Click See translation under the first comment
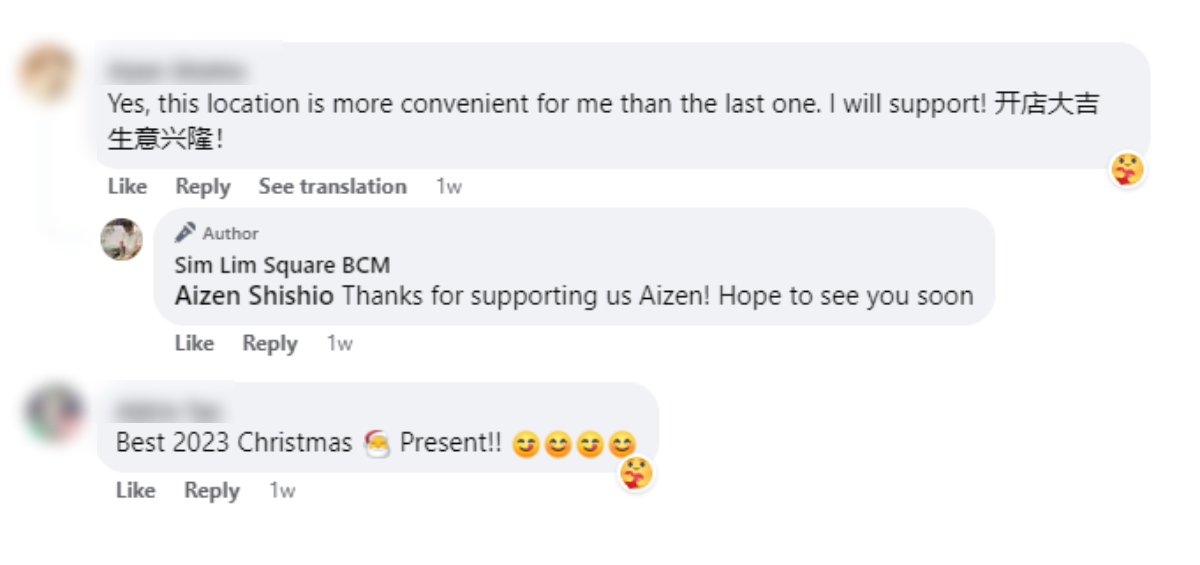 332,187
